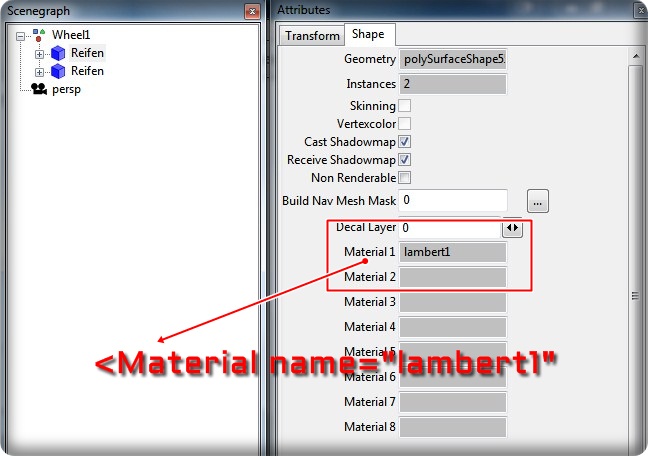This screenshot has height=456, width=648.
Task: Click the Build Nav Mesh Mask field
Action: click(x=452, y=201)
